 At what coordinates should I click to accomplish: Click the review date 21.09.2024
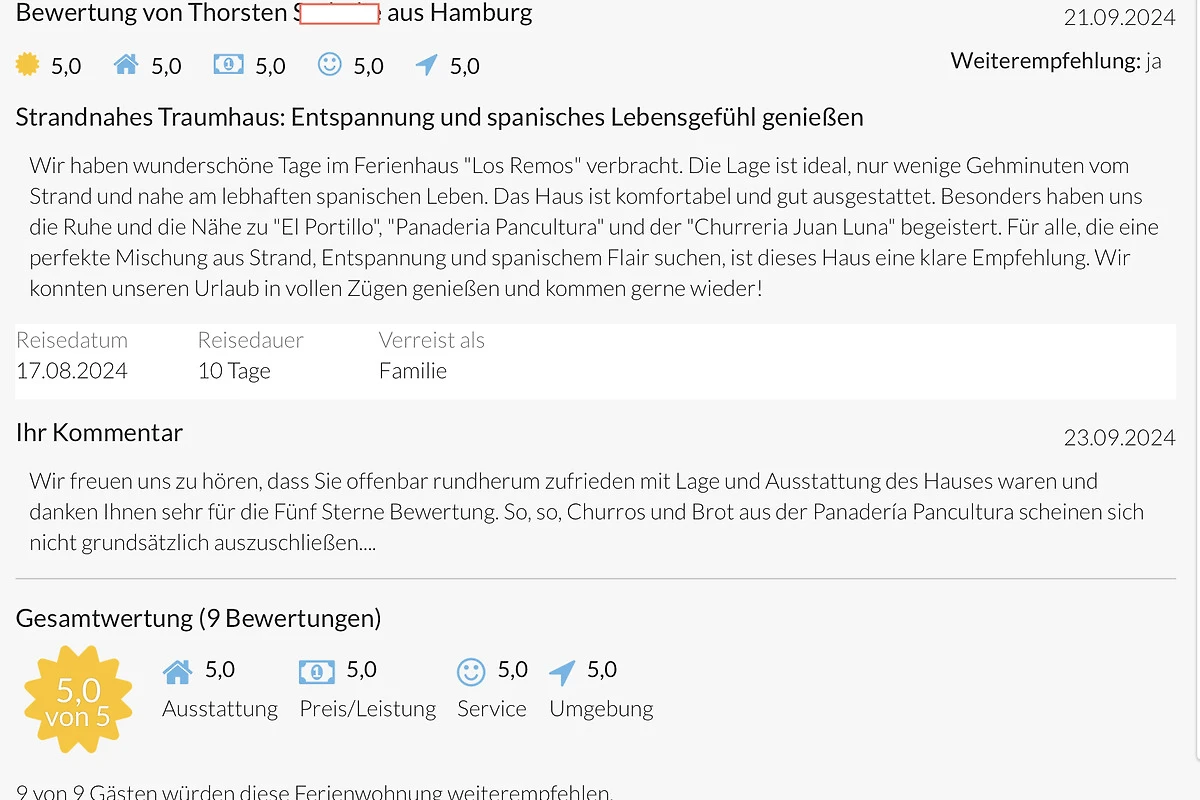tap(1120, 17)
